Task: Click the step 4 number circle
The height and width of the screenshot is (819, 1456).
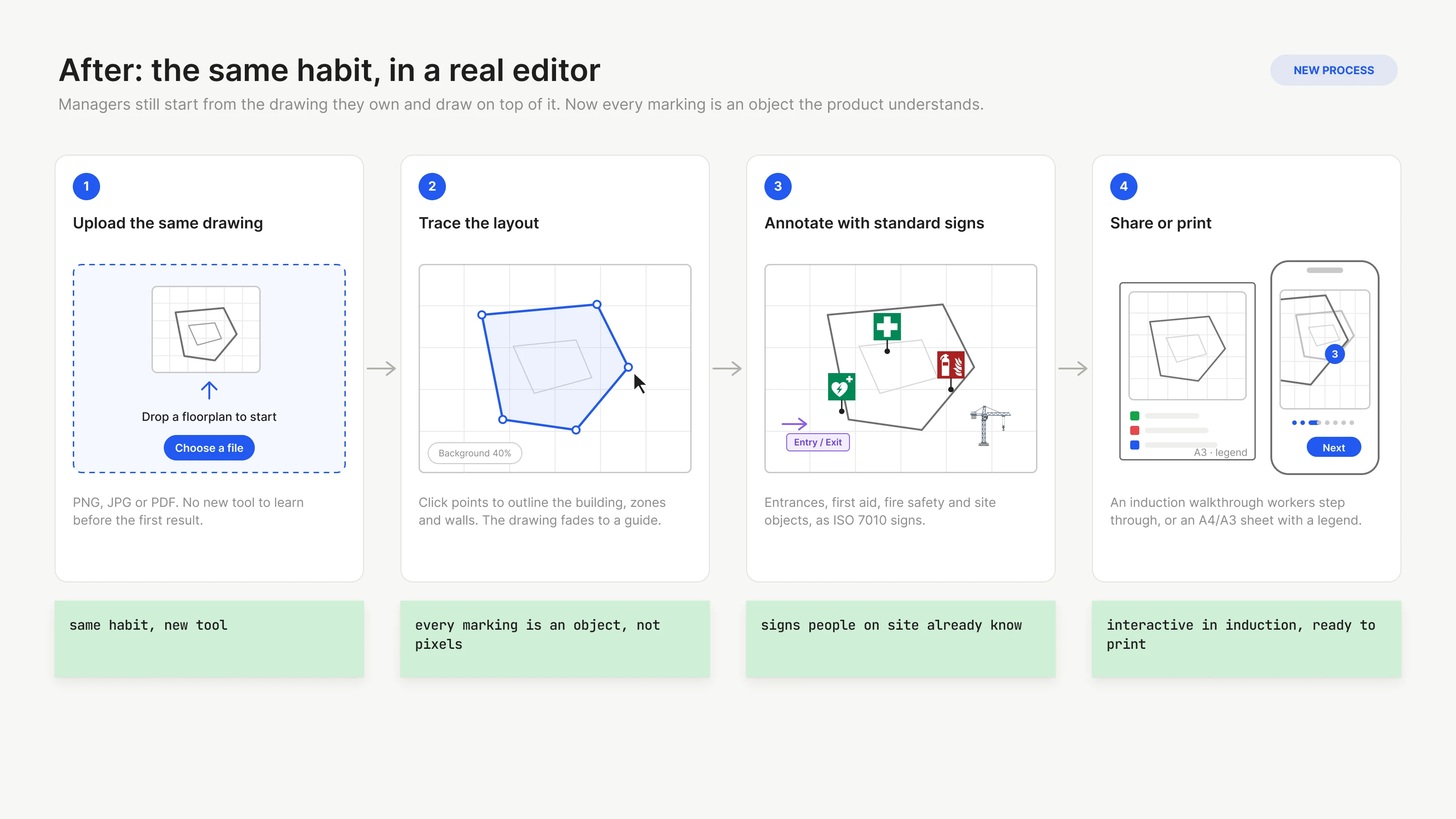Action: [x=1124, y=186]
